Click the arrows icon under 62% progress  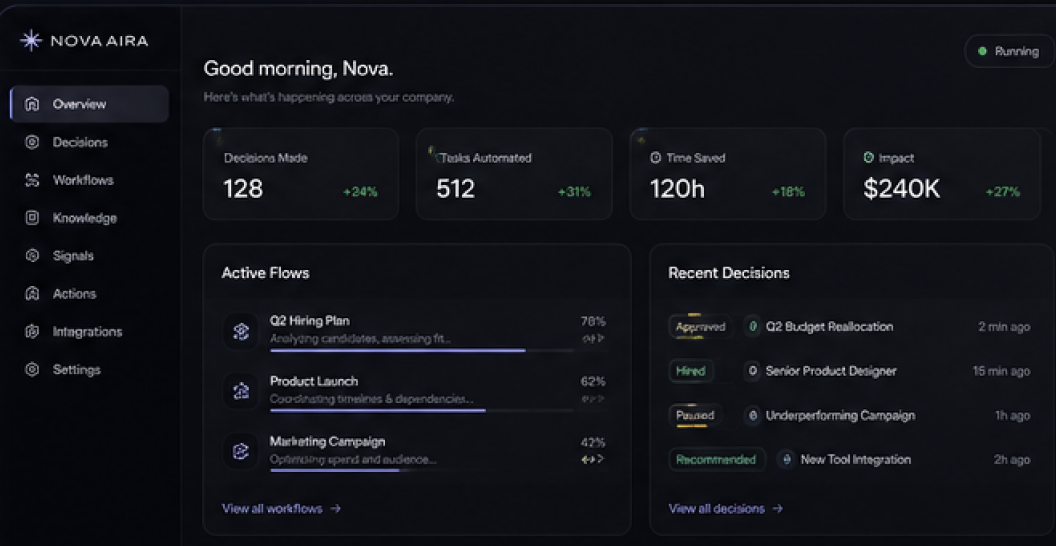593,399
